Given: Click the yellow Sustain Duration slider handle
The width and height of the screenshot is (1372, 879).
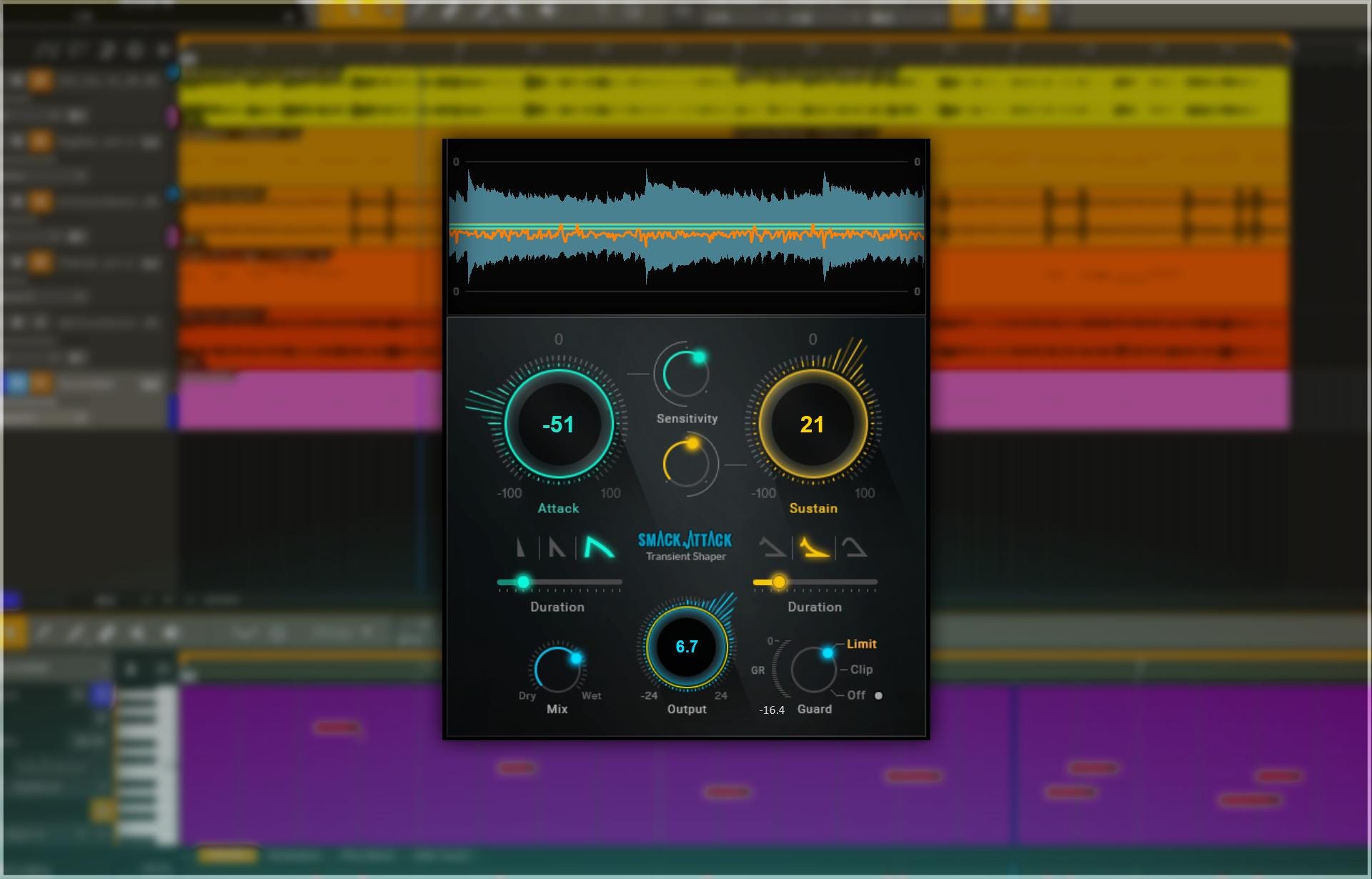Looking at the screenshot, I should 779,582.
